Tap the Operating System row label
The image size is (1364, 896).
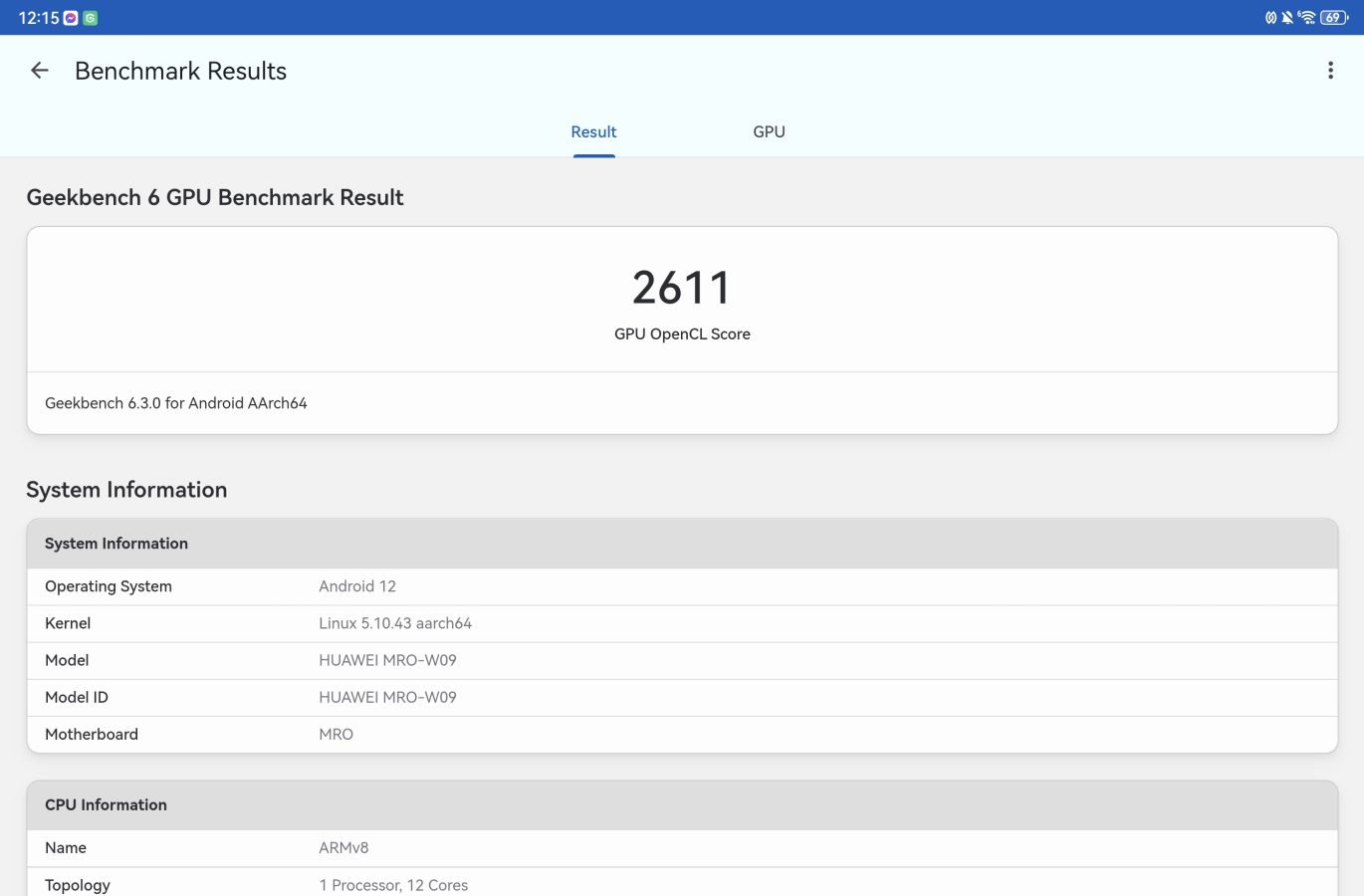(109, 586)
